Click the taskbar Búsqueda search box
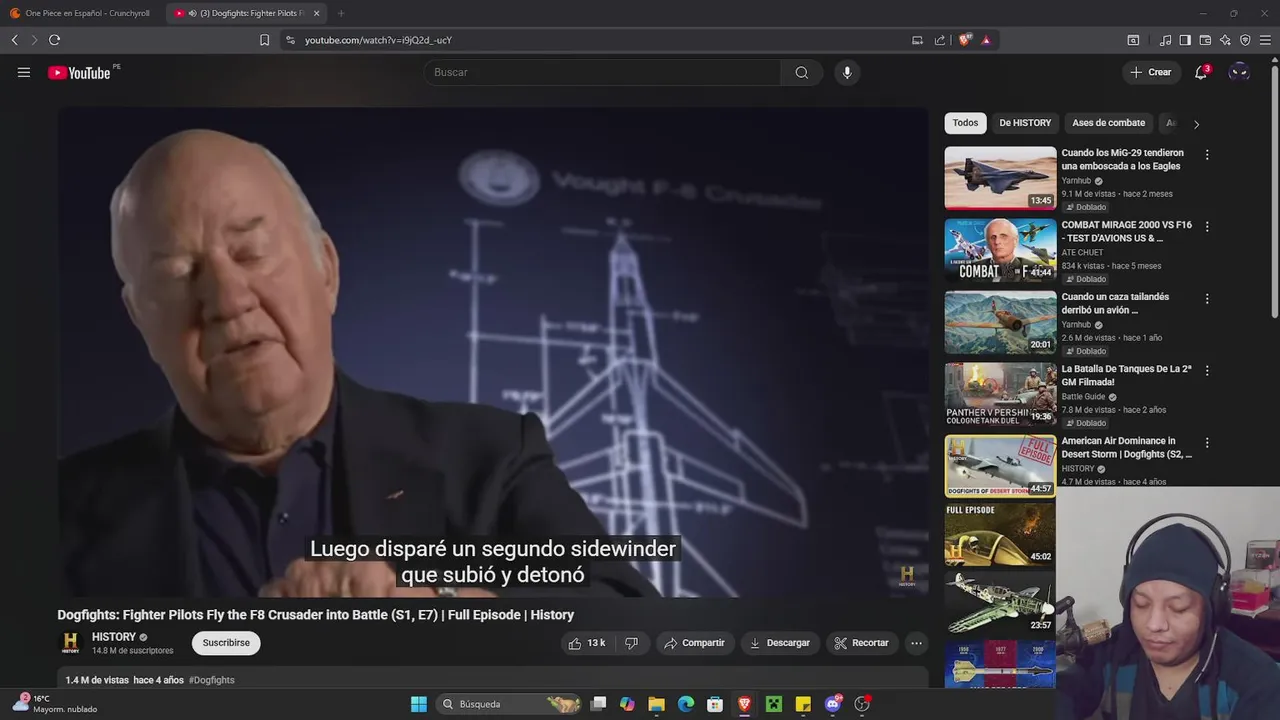The height and width of the screenshot is (720, 1280). pos(510,704)
